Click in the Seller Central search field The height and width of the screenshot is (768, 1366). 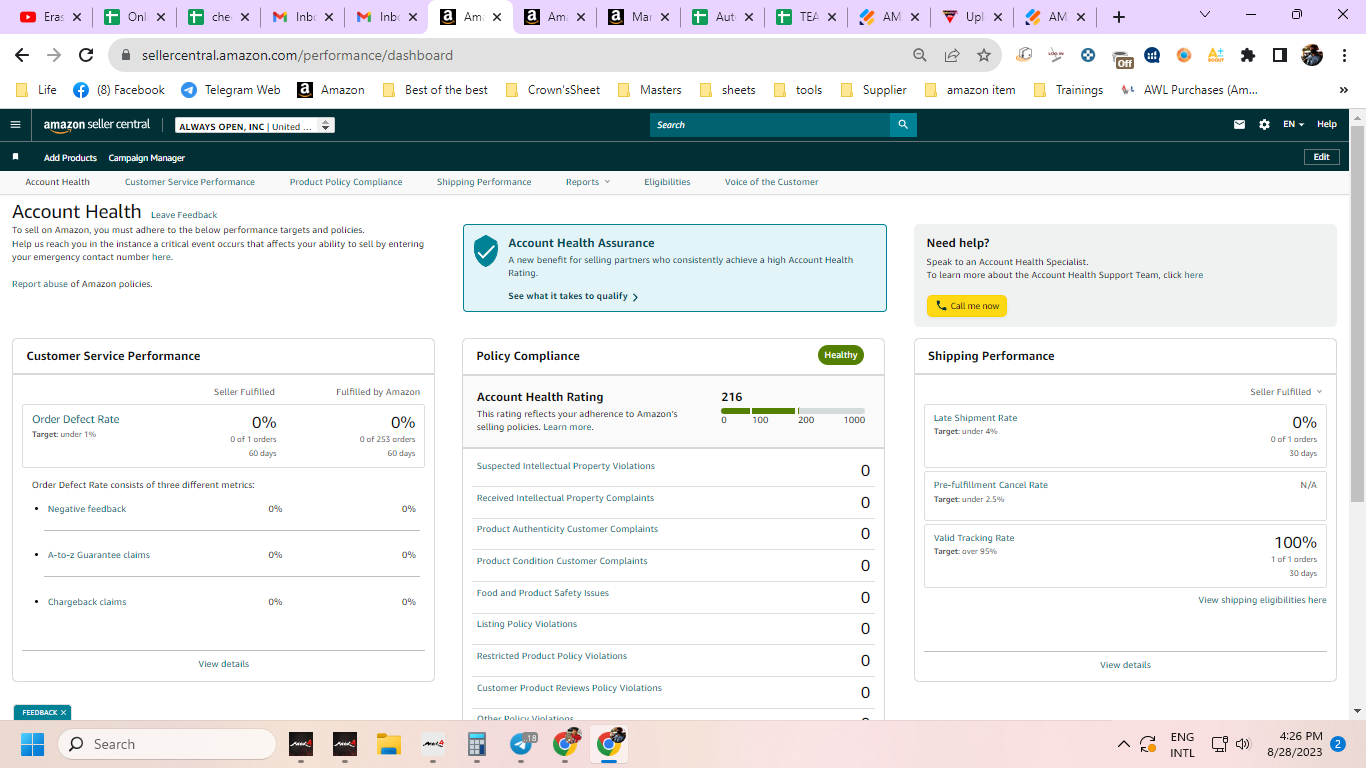tap(770, 125)
